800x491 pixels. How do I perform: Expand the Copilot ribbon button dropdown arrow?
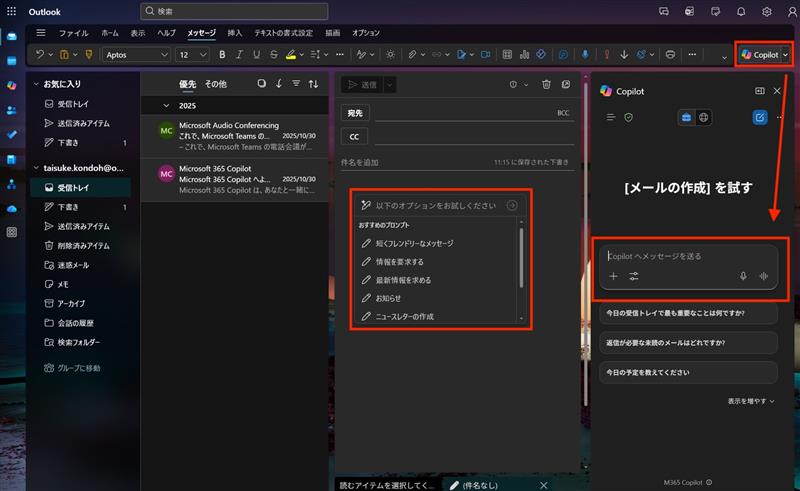[x=786, y=54]
